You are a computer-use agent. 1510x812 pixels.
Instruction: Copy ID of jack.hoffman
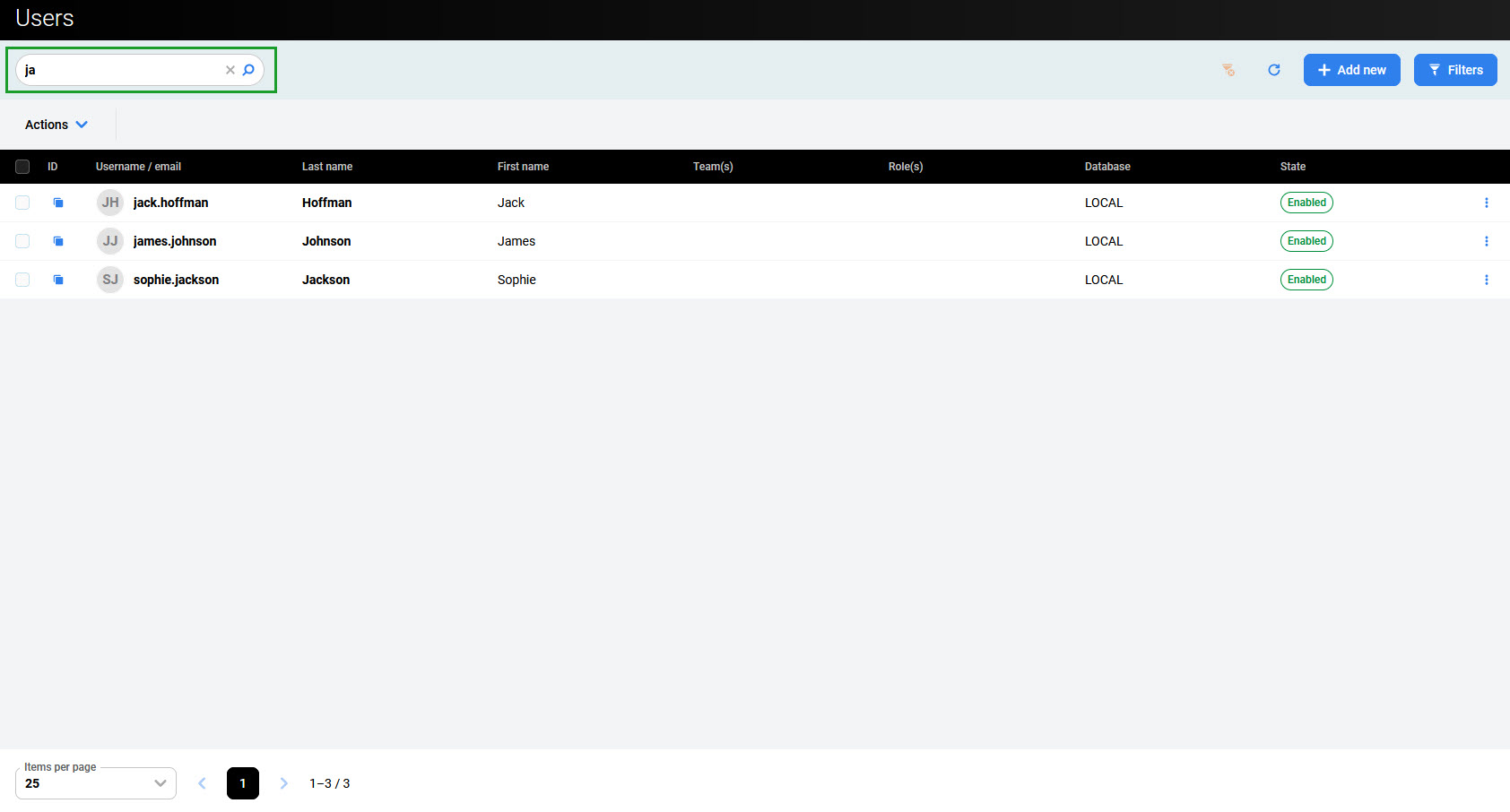tap(58, 203)
